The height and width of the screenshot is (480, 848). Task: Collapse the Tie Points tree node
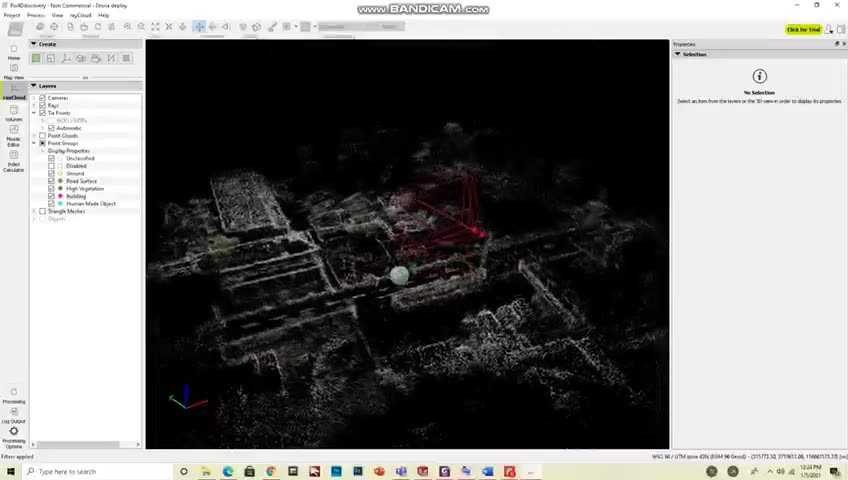[x=34, y=113]
